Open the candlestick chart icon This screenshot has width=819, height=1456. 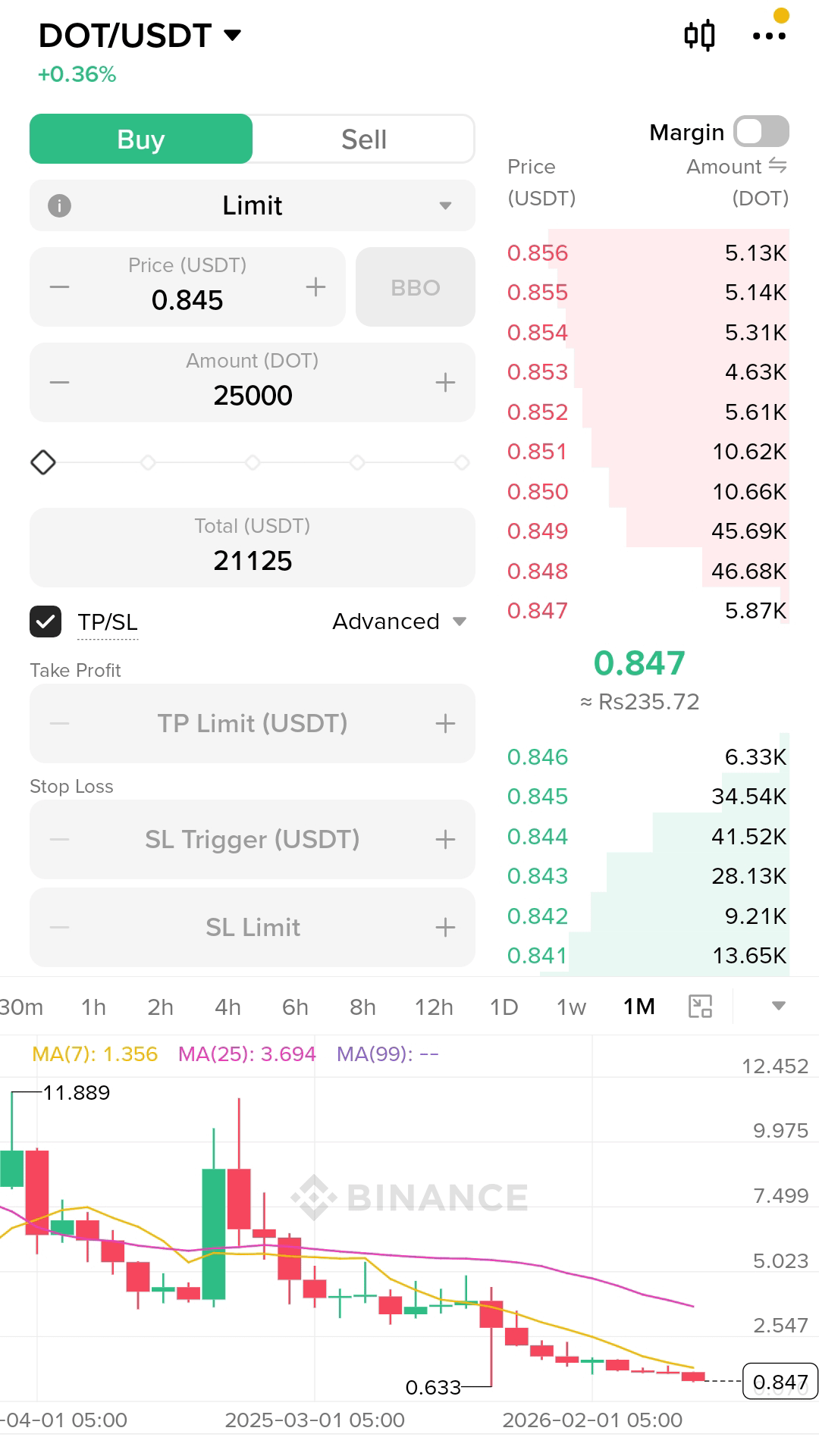(x=699, y=35)
